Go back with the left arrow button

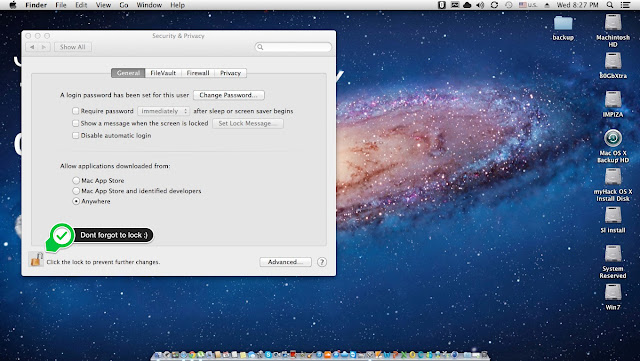click(32, 47)
